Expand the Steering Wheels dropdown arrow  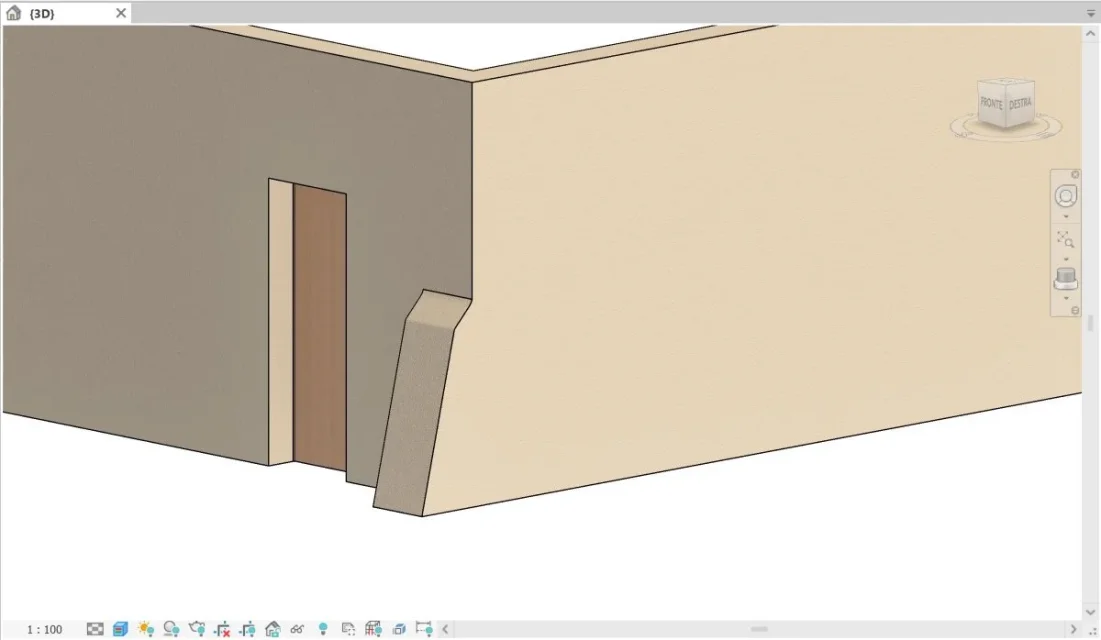(x=1066, y=217)
